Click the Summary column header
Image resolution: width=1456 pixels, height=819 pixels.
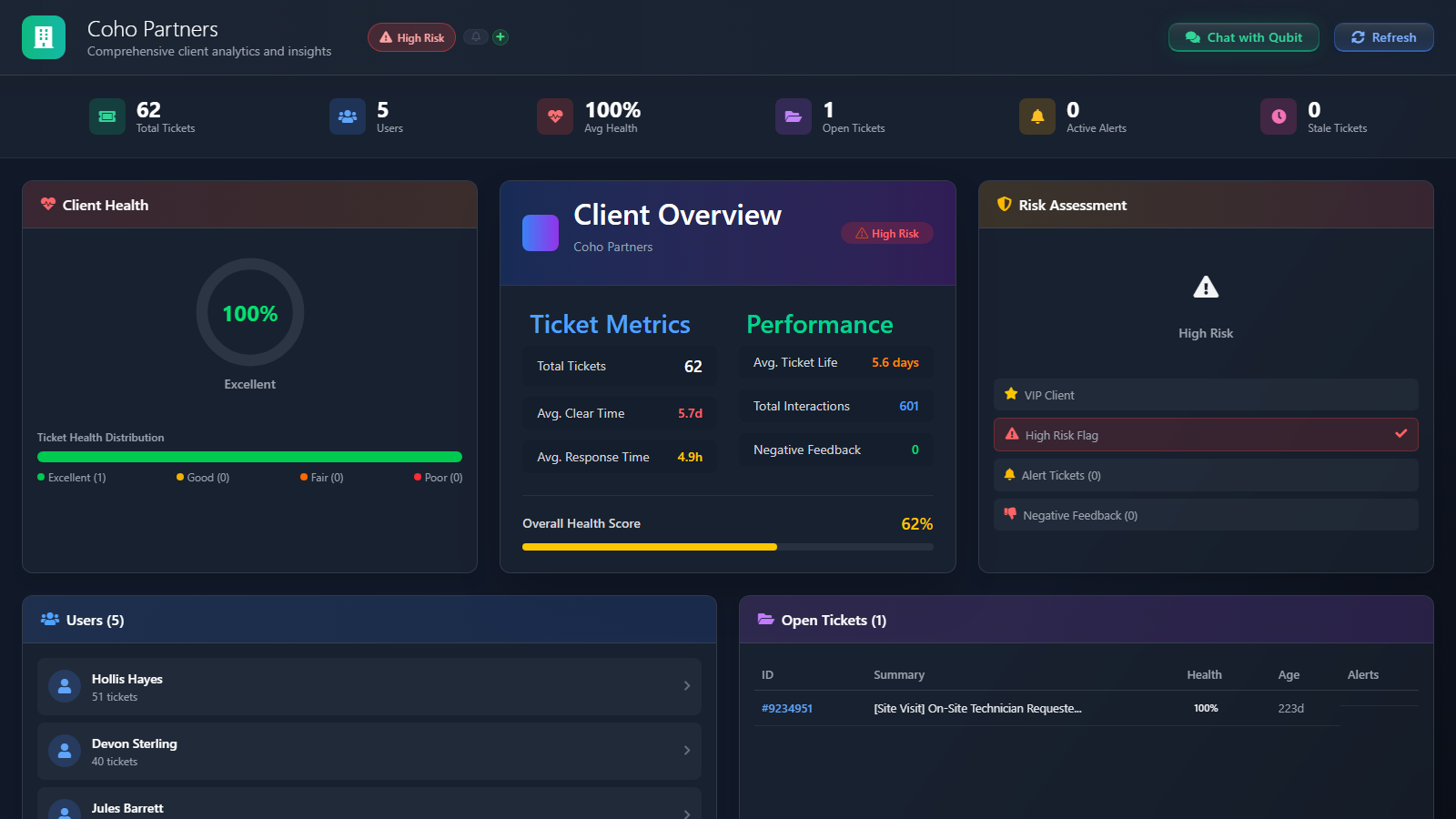pyautogui.click(x=899, y=674)
